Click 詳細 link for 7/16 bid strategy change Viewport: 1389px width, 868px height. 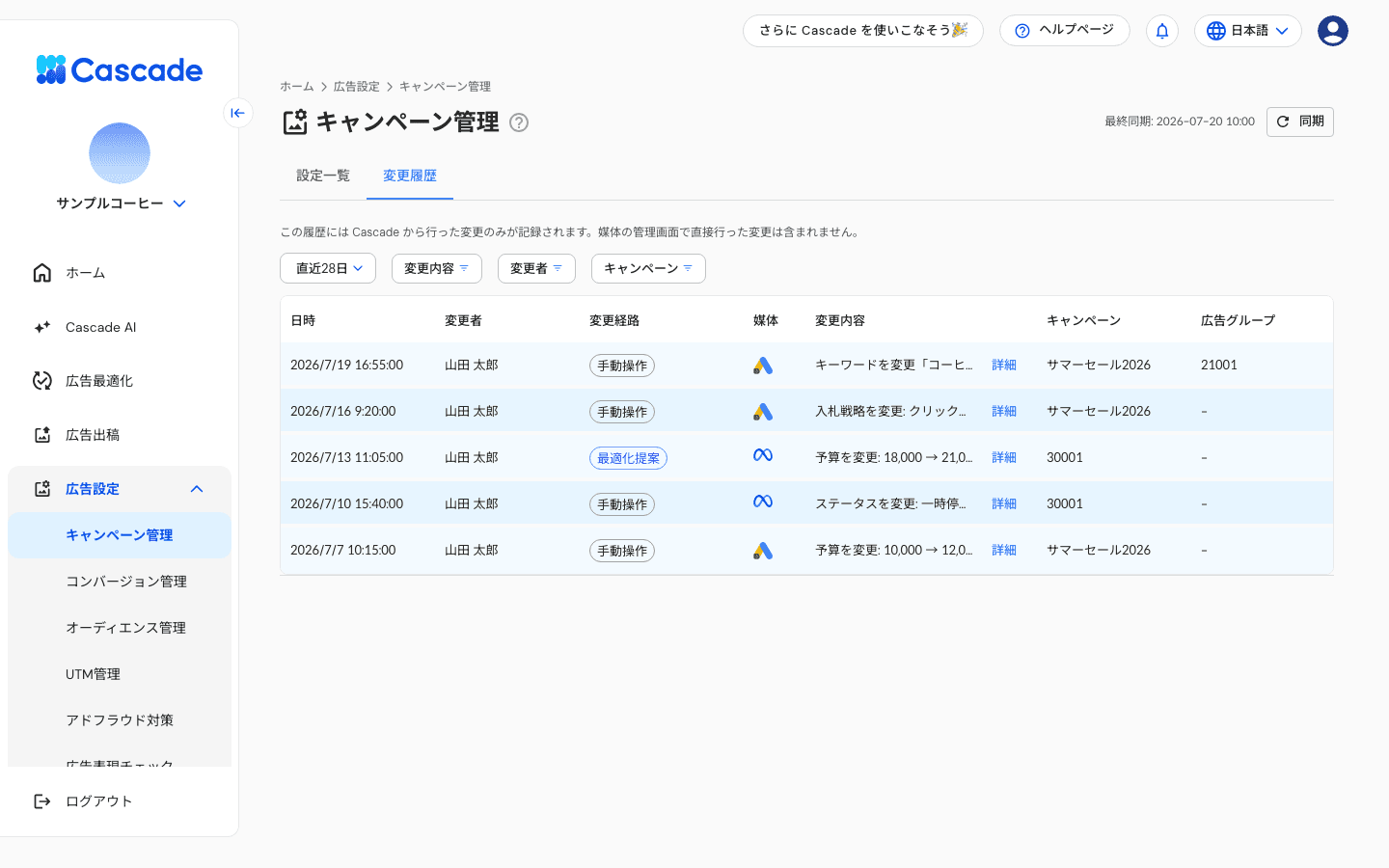pos(1004,412)
